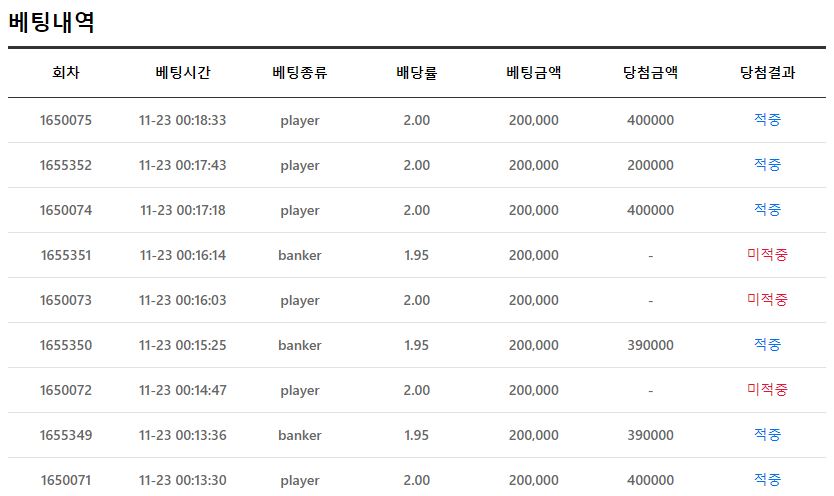The height and width of the screenshot is (496, 834).
Task: Click the 미적중 result for round 1655351
Action: (767, 255)
